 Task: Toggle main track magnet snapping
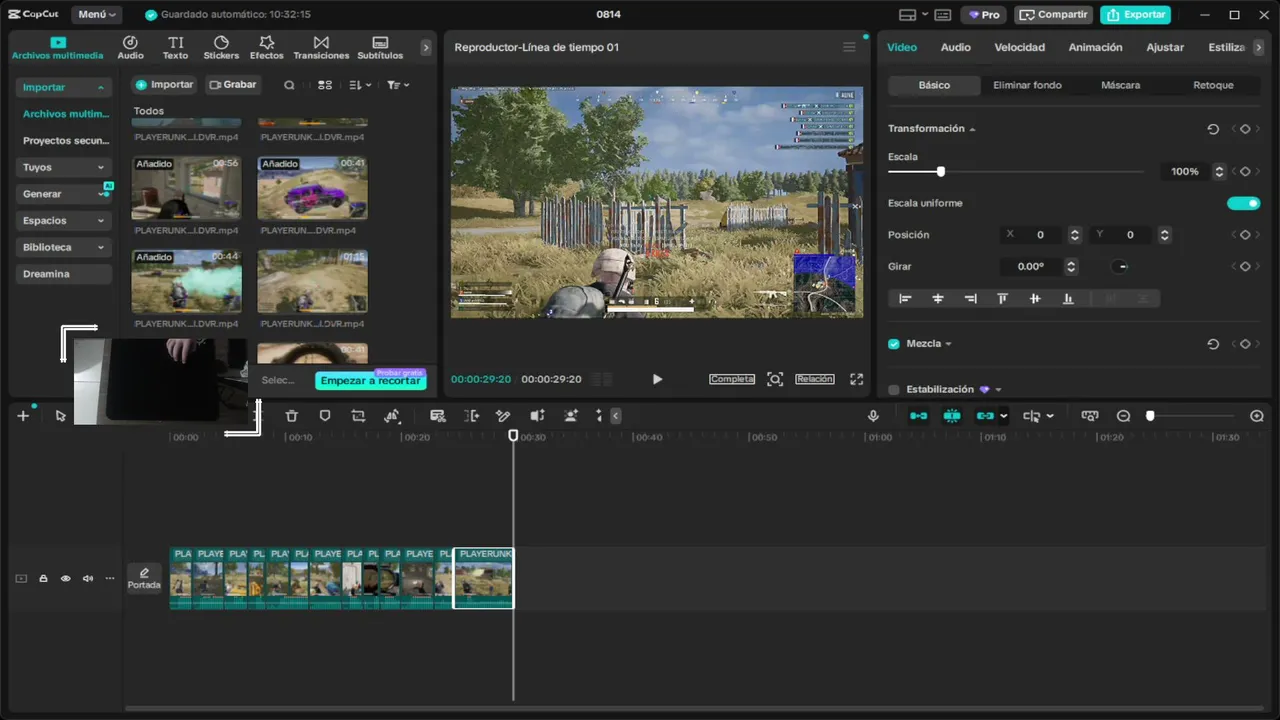click(x=918, y=416)
